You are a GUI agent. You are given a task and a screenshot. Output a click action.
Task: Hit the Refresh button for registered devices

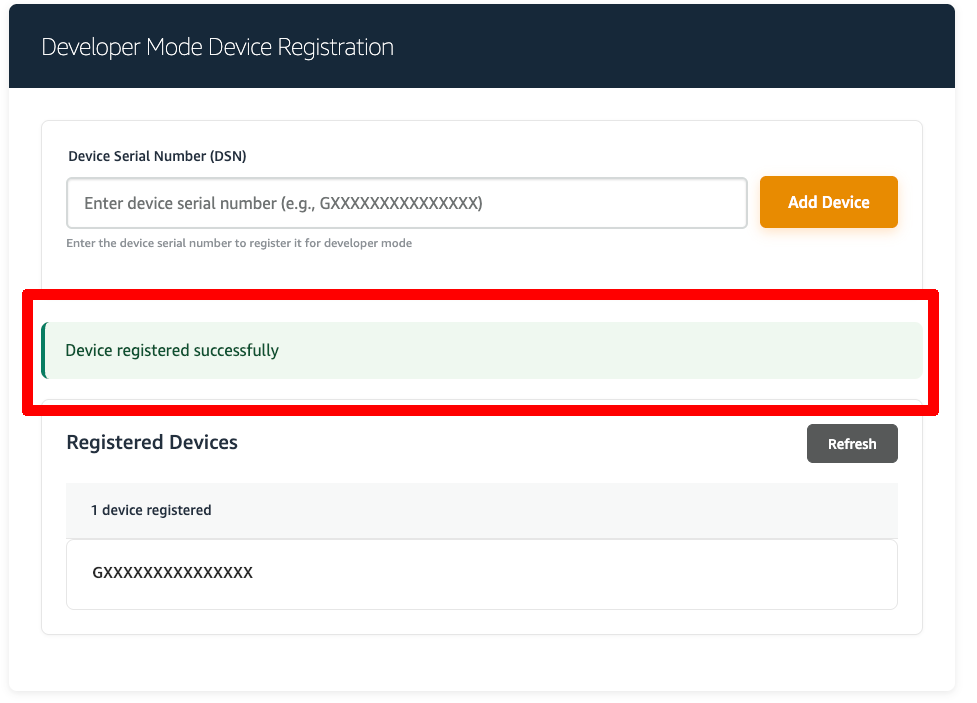(x=851, y=444)
